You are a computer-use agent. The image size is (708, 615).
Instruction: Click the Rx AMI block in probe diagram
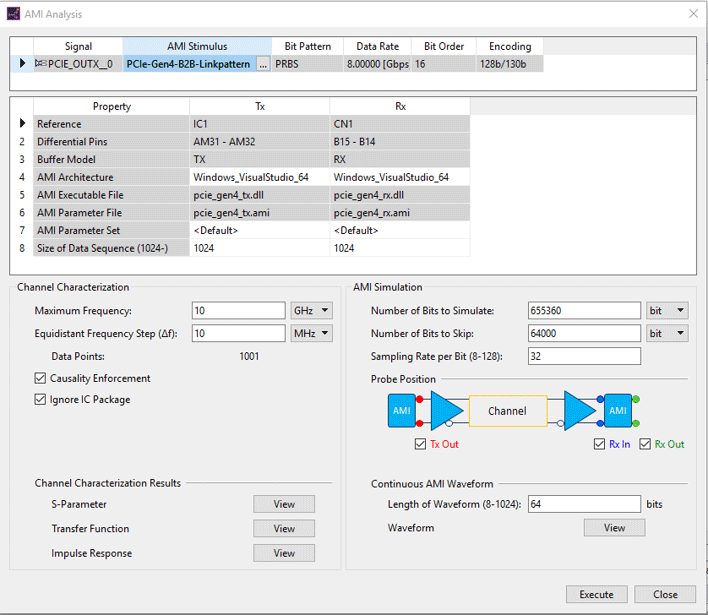tap(618, 411)
